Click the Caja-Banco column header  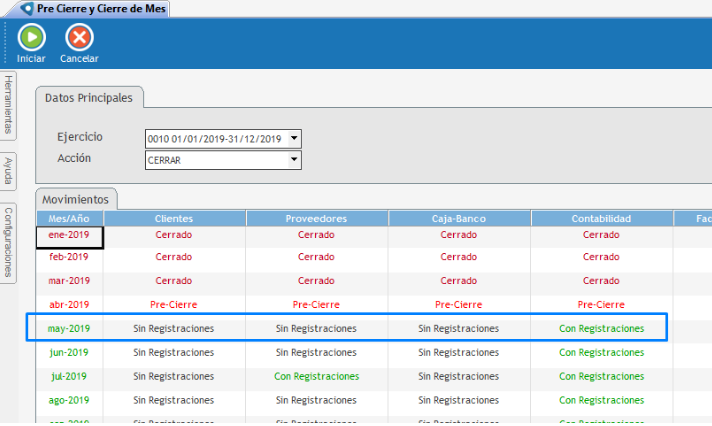click(459, 218)
